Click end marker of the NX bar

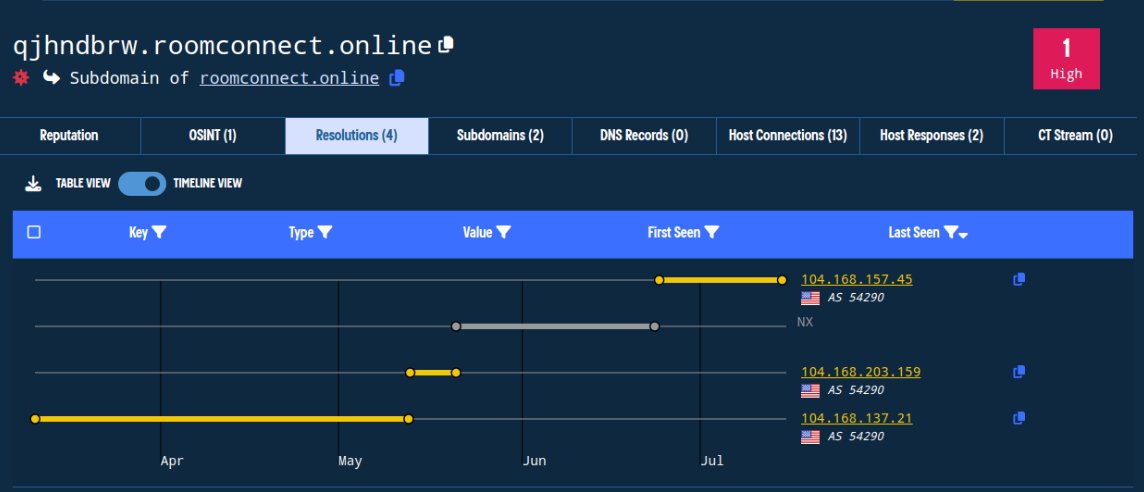(x=654, y=326)
